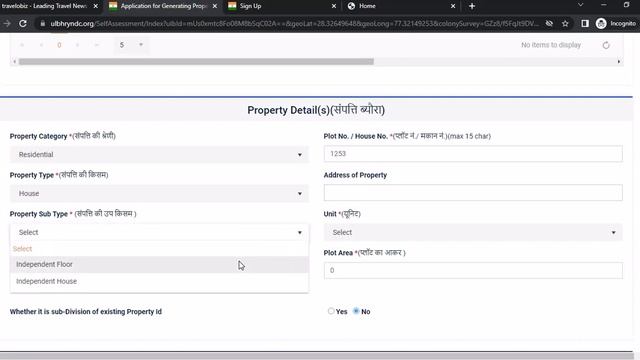Choose Independent House from the list
This screenshot has width=640, height=360.
point(159,281)
